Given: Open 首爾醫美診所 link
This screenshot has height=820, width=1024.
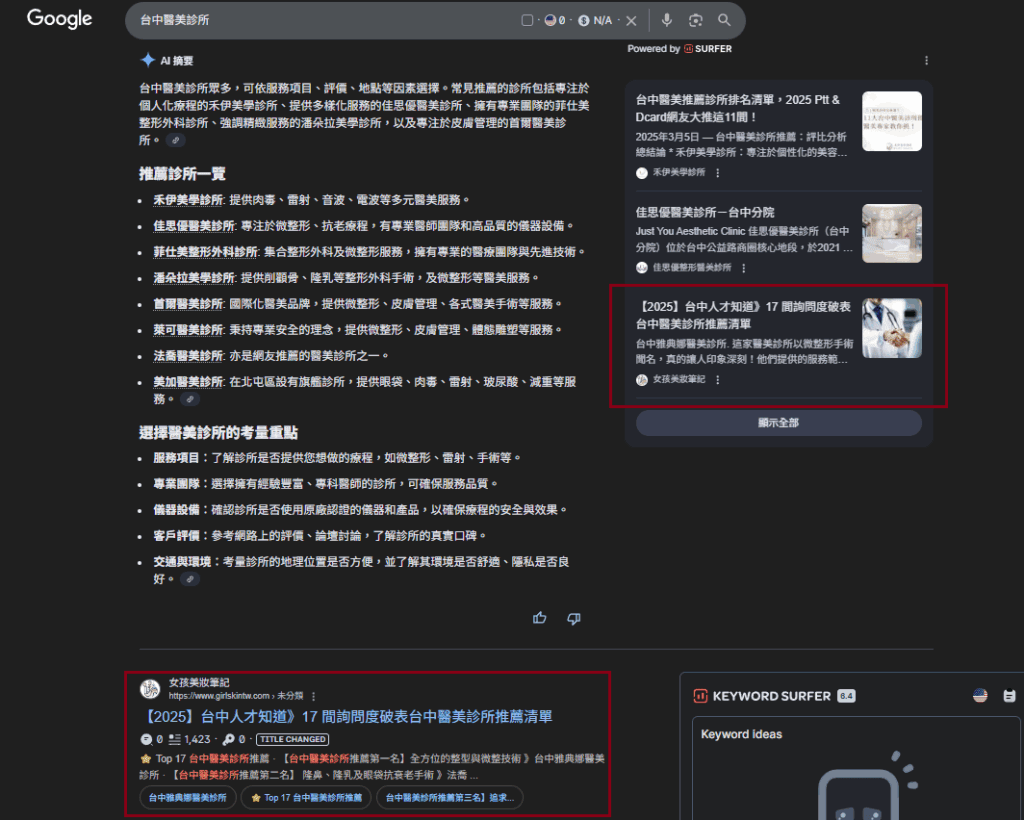Looking at the screenshot, I should [x=188, y=304].
